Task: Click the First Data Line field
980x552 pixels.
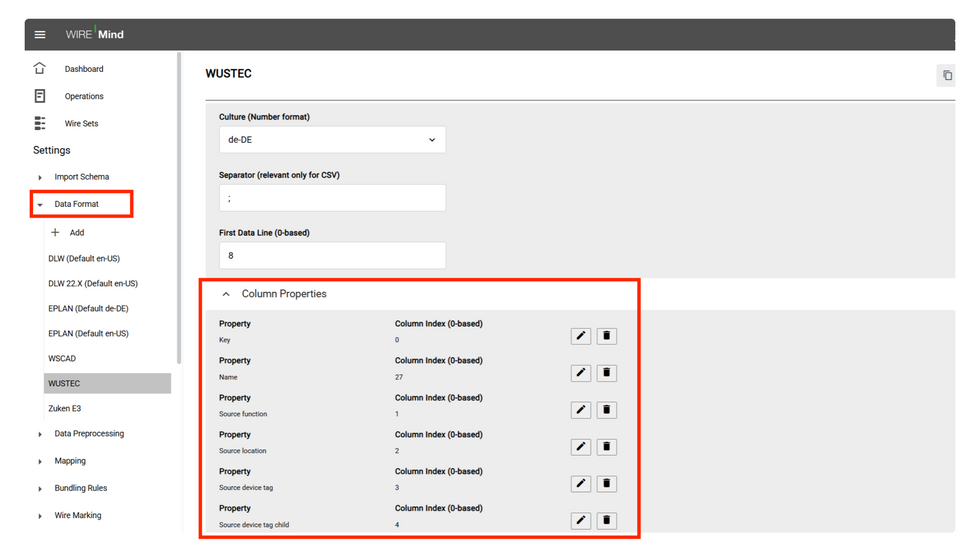Action: [x=332, y=255]
